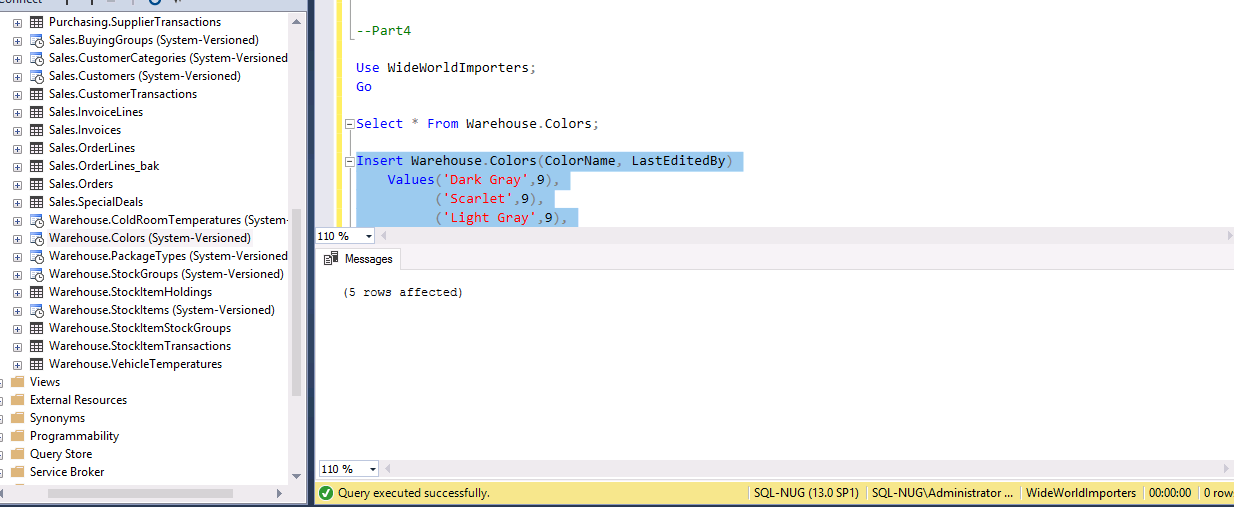Open the results pane zoom 110 % dropdown
Viewport: 1234px width, 507px height.
(x=373, y=469)
